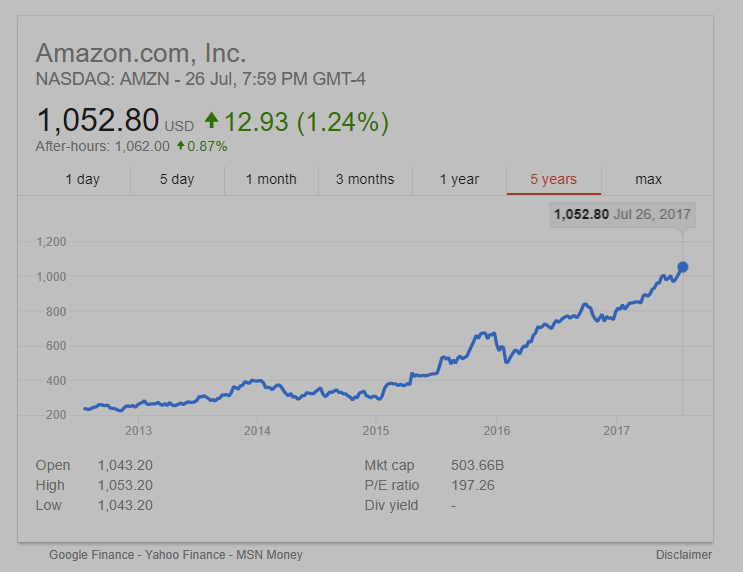Select the 1 year tab

tap(459, 180)
